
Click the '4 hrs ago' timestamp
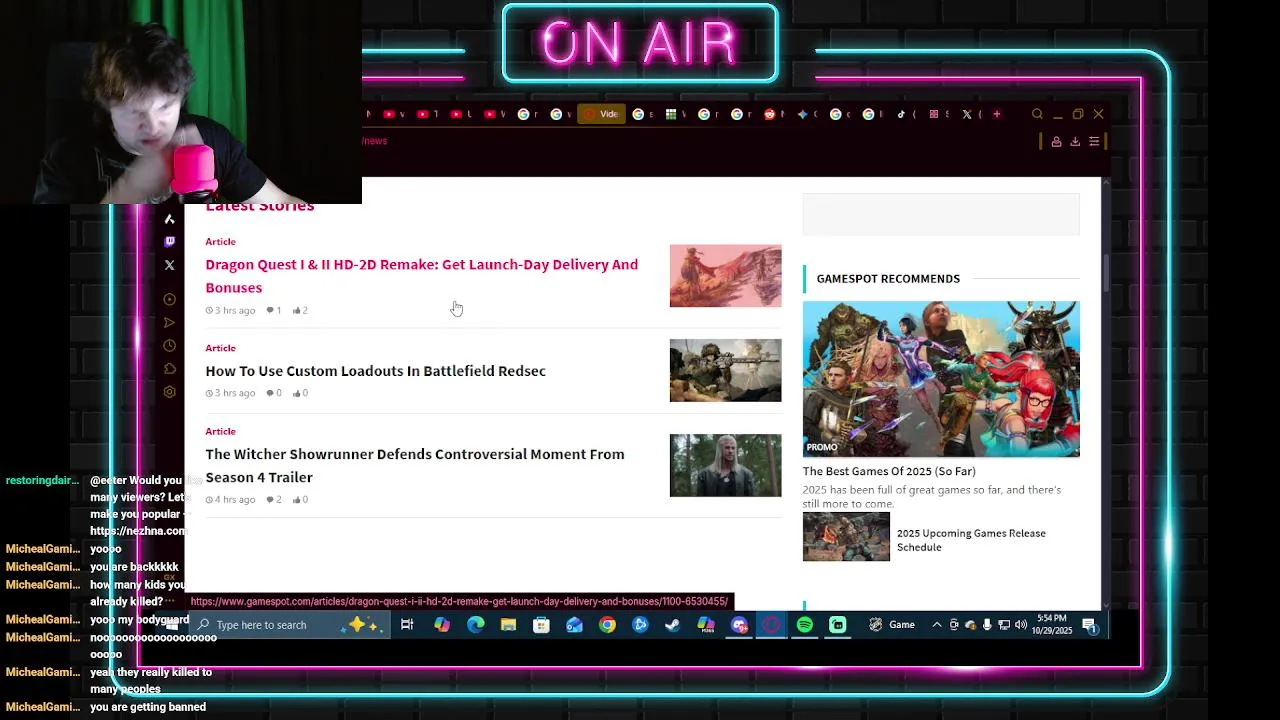pos(230,499)
